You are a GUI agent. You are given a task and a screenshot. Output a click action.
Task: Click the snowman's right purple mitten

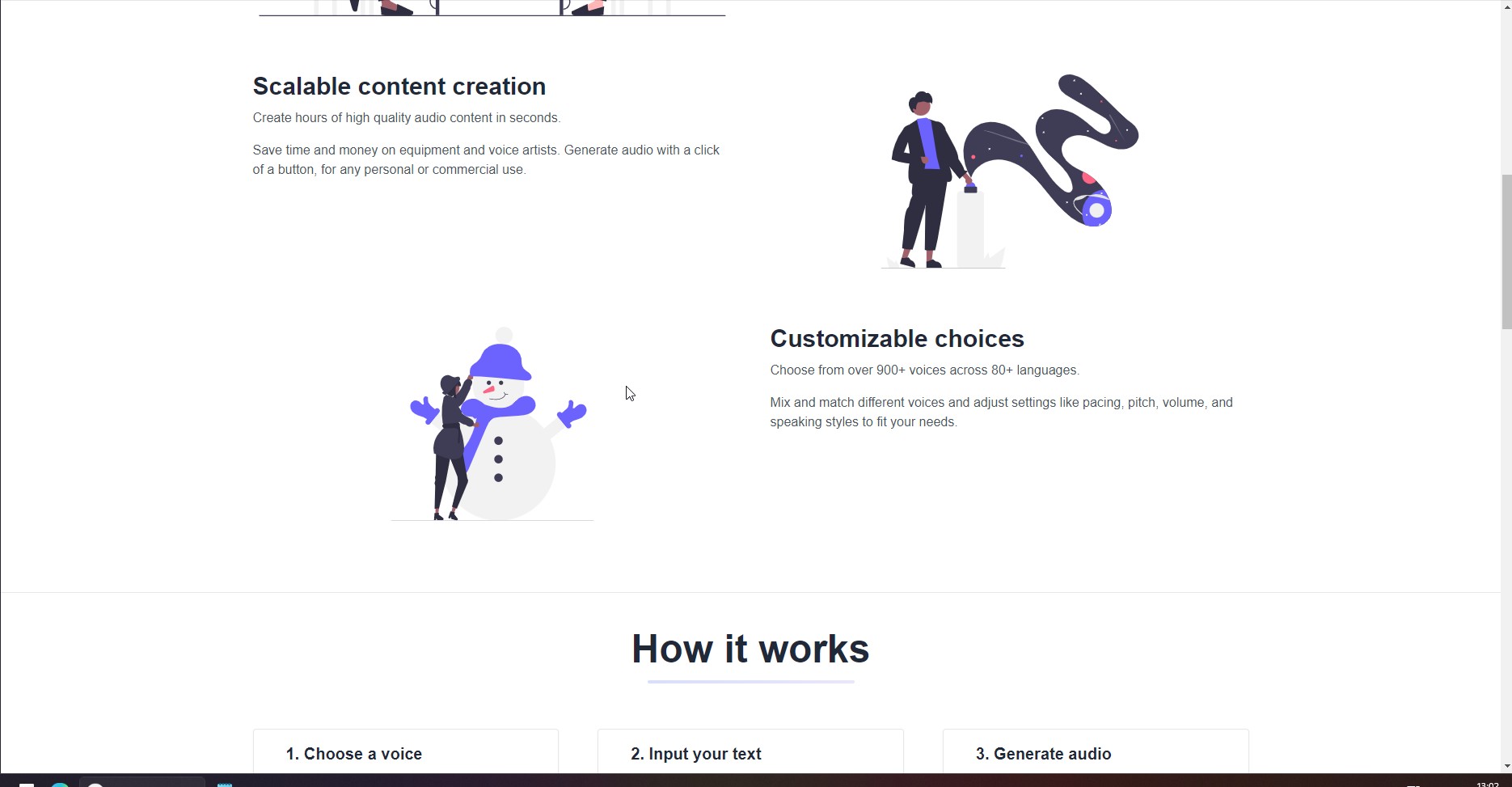(x=572, y=413)
